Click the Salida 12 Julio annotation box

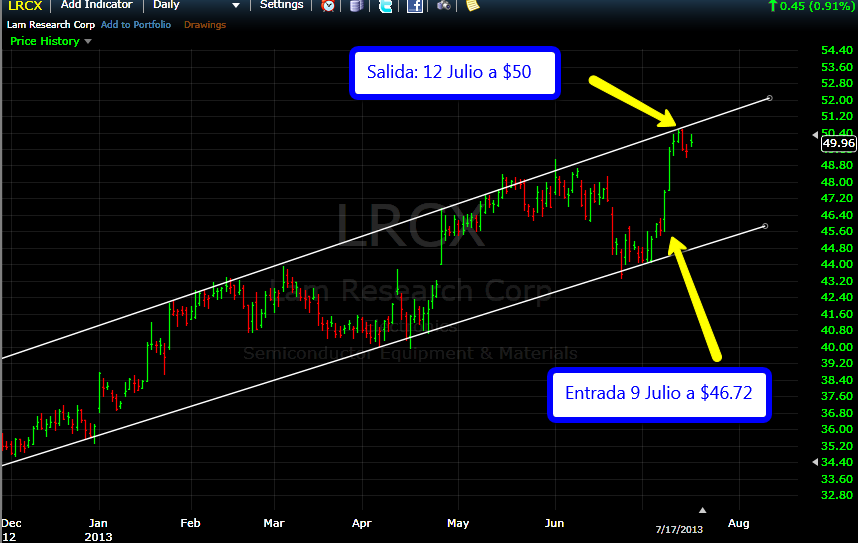click(x=454, y=75)
